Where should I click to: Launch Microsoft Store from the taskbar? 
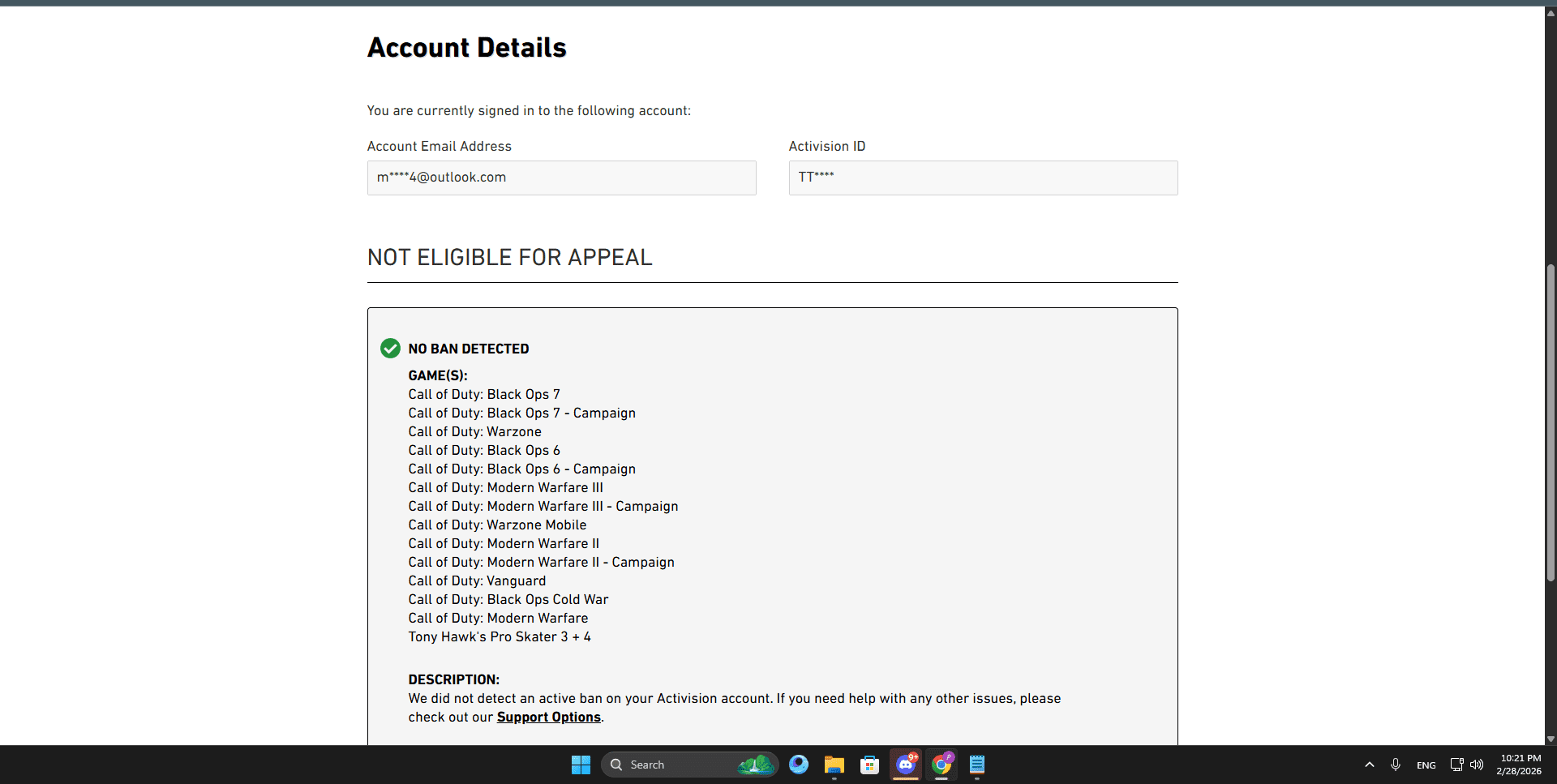(869, 765)
